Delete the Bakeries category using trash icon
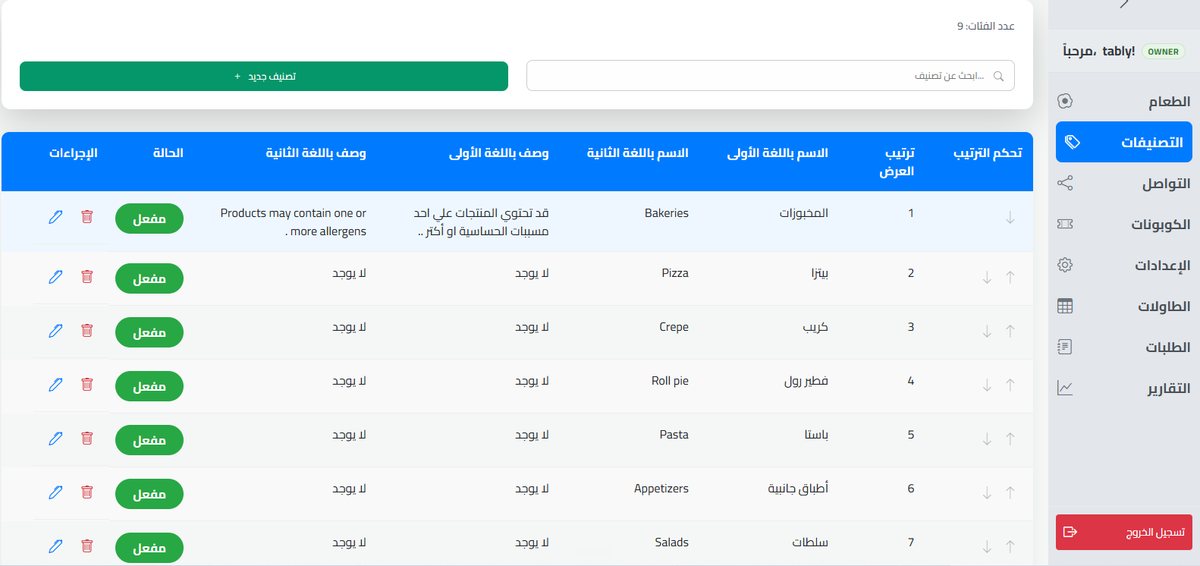This screenshot has height=566, width=1200. click(x=87, y=217)
